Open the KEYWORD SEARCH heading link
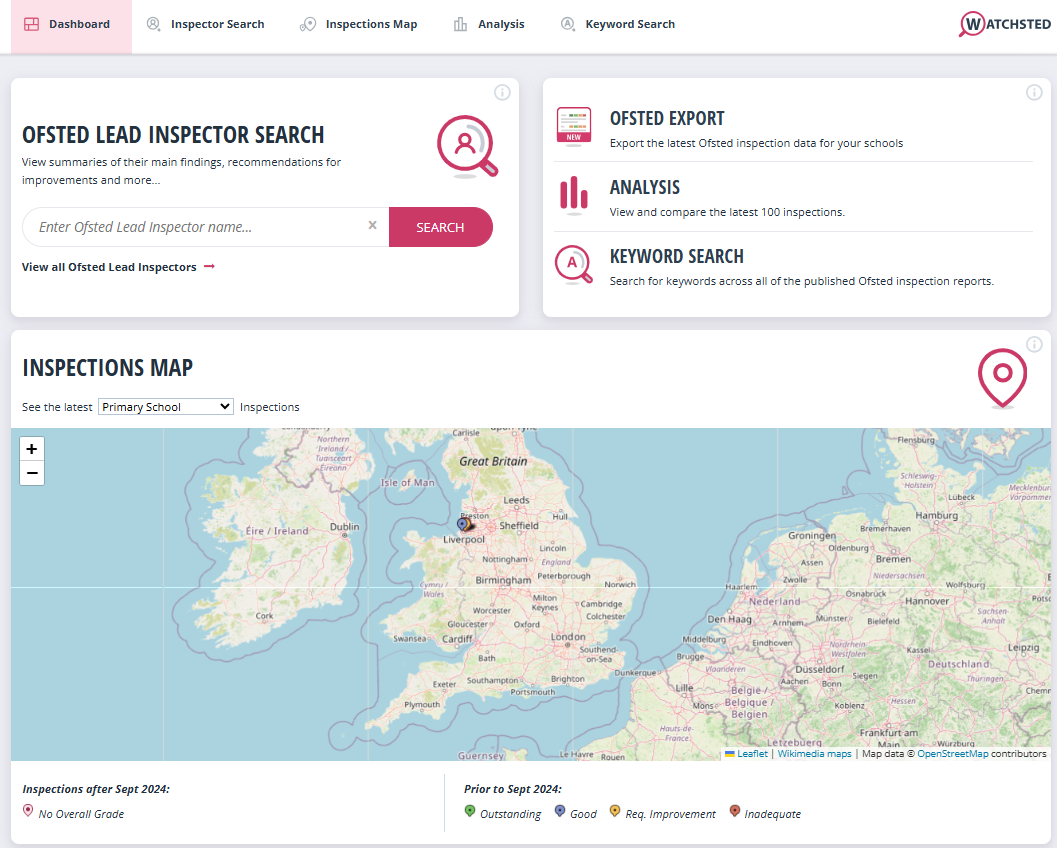The image size is (1057, 848). coord(676,257)
